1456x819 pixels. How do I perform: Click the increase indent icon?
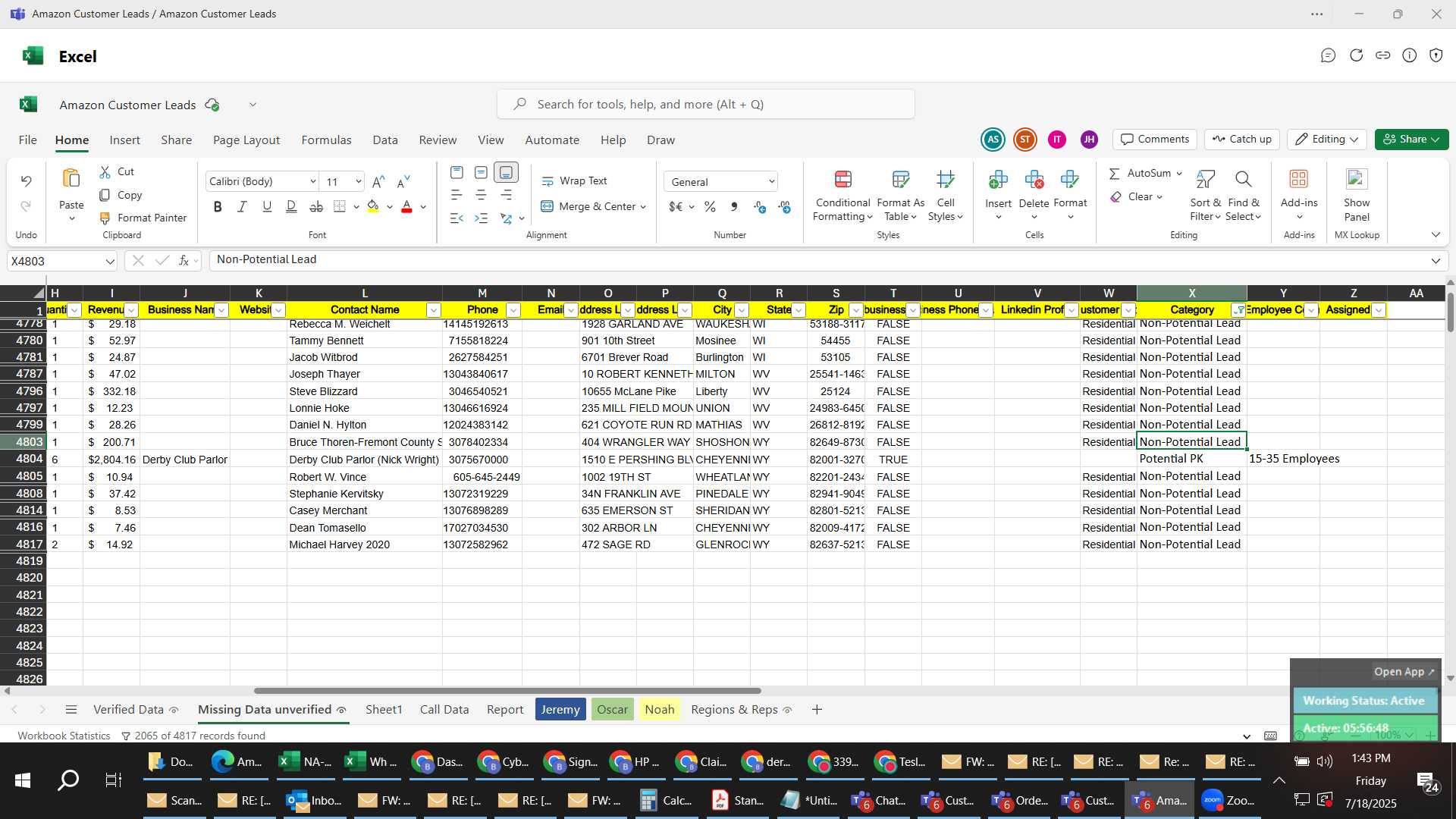point(481,218)
